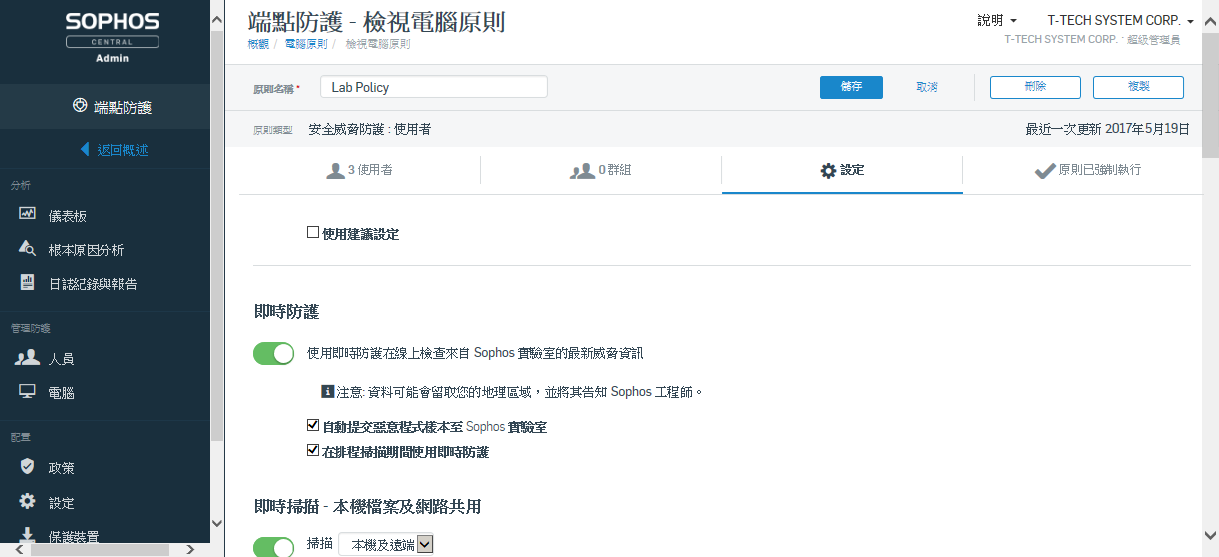Open the 政策 shield-check icon
This screenshot has height=557, width=1219.
point(28,466)
